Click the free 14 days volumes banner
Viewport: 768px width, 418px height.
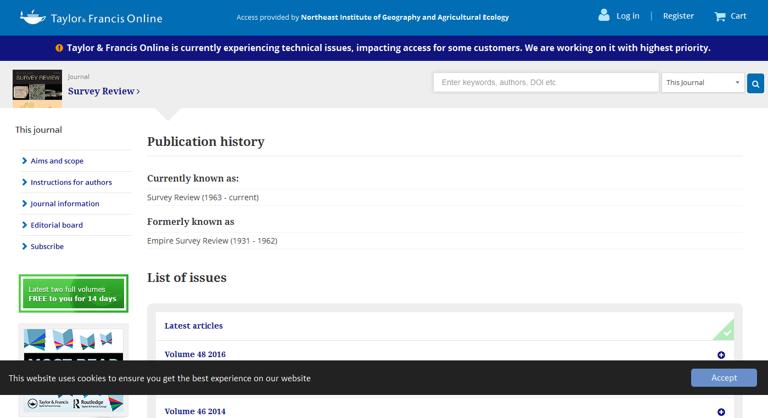tap(73, 294)
